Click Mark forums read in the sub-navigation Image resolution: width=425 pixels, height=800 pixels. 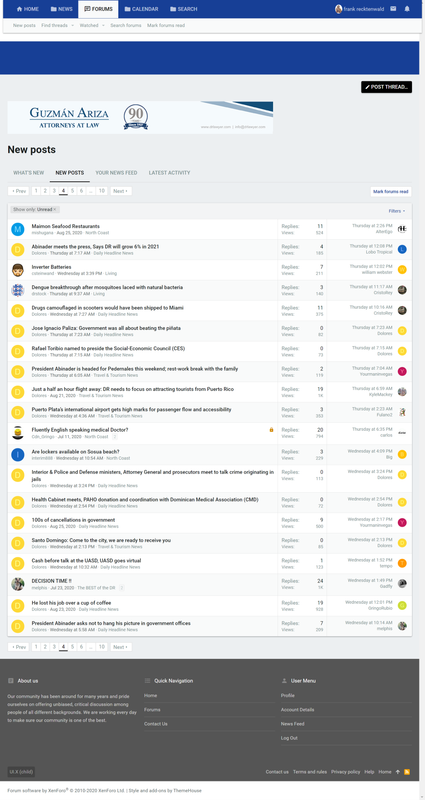(x=166, y=26)
